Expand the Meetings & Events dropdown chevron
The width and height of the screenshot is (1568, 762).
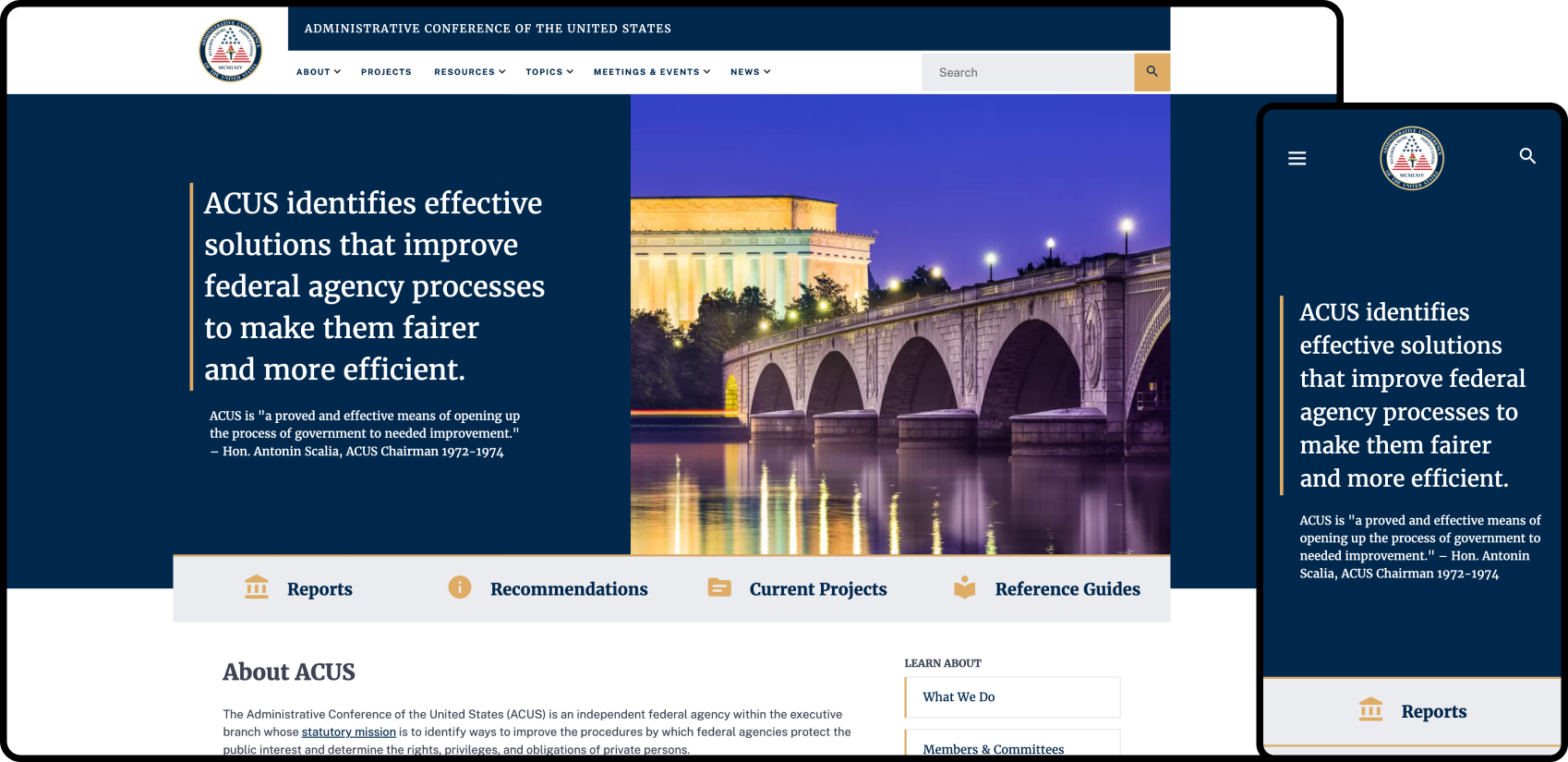pyautogui.click(x=706, y=71)
